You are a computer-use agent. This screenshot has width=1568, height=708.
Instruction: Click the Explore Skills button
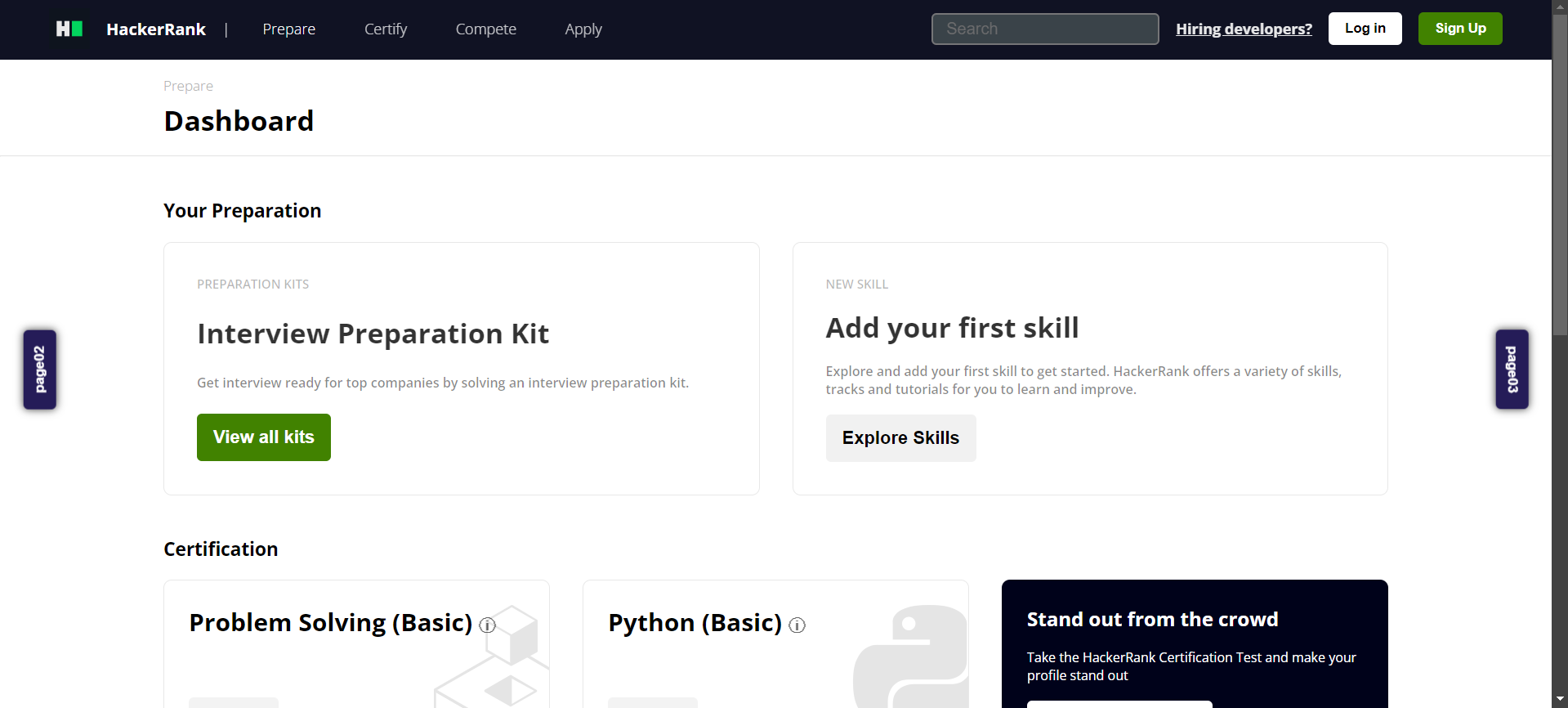[x=900, y=438]
